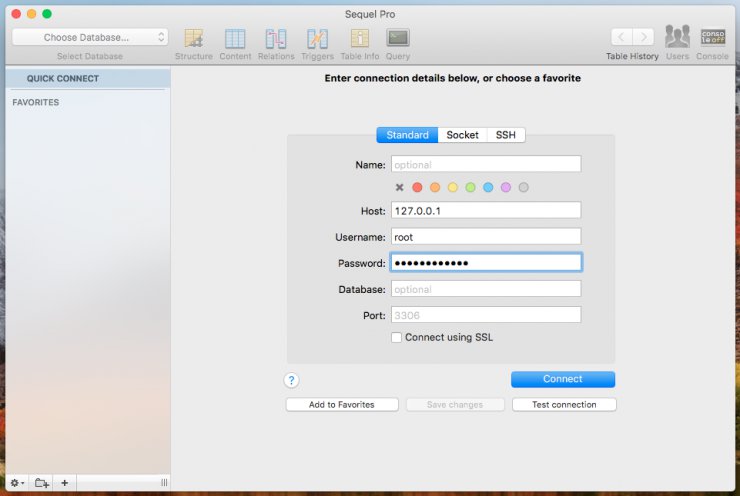Clear the color label with the X
This screenshot has width=740, height=496.
click(399, 187)
